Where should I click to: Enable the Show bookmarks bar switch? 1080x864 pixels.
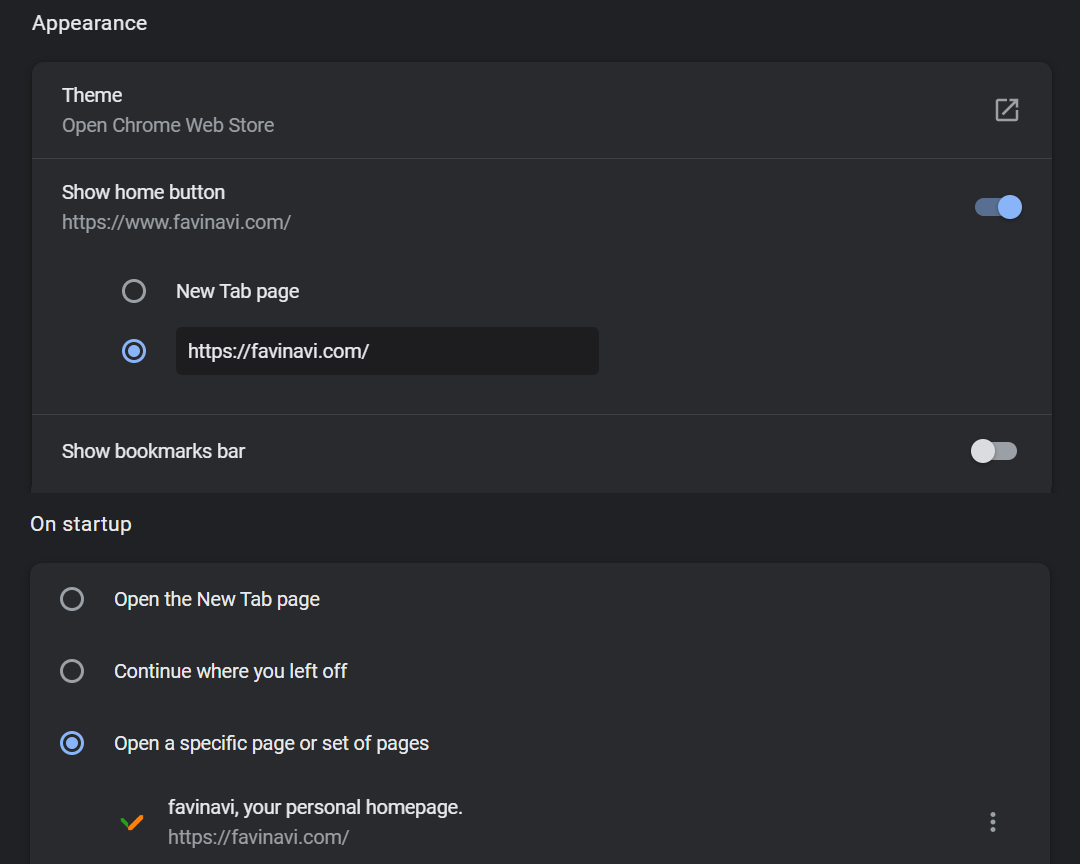click(993, 451)
